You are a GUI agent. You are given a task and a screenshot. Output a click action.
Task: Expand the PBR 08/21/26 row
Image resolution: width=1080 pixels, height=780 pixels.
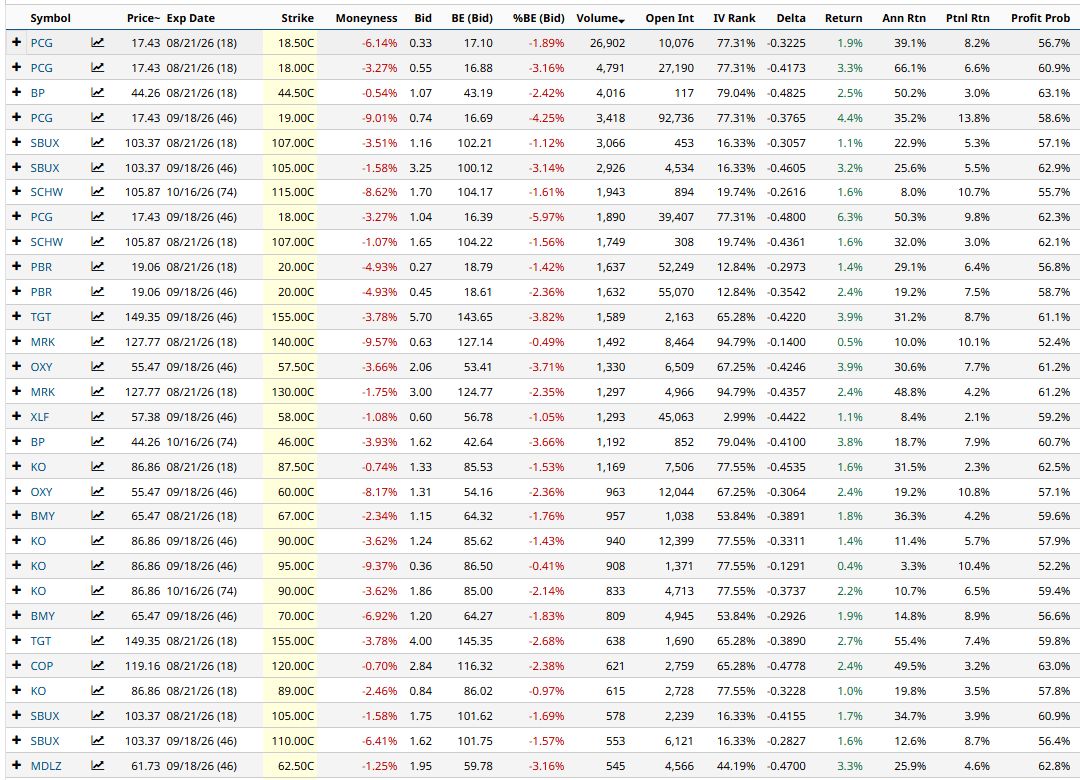(17, 266)
